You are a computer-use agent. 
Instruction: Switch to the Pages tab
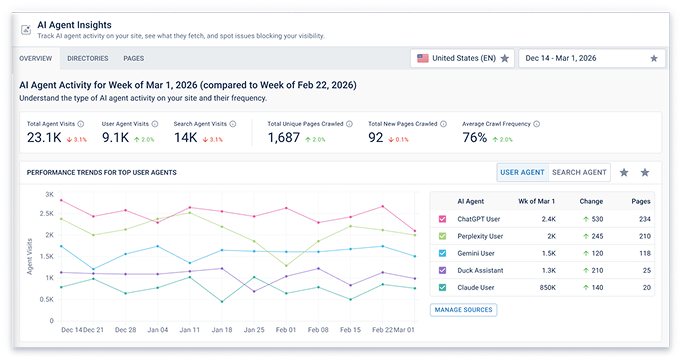(134, 58)
